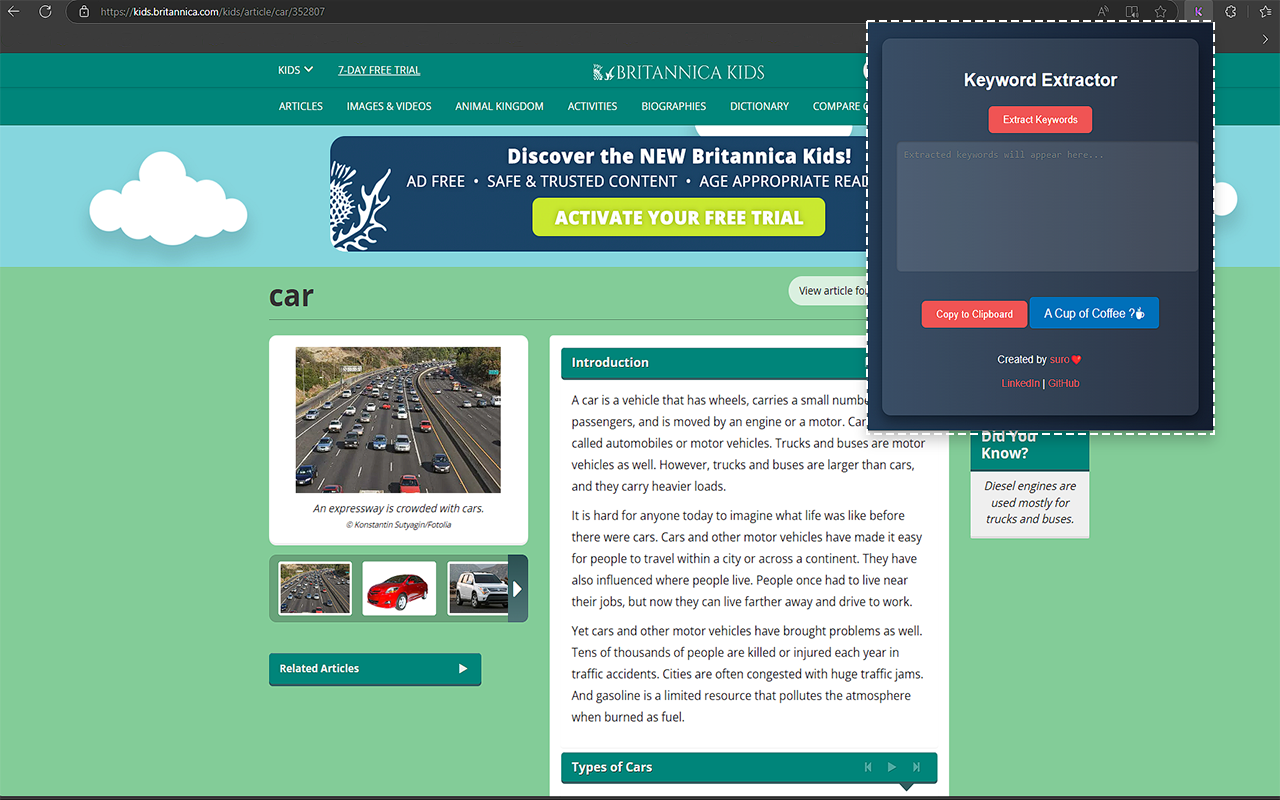Click the Types of Cars section header
Image resolution: width=1280 pixels, height=800 pixels.
[x=749, y=767]
